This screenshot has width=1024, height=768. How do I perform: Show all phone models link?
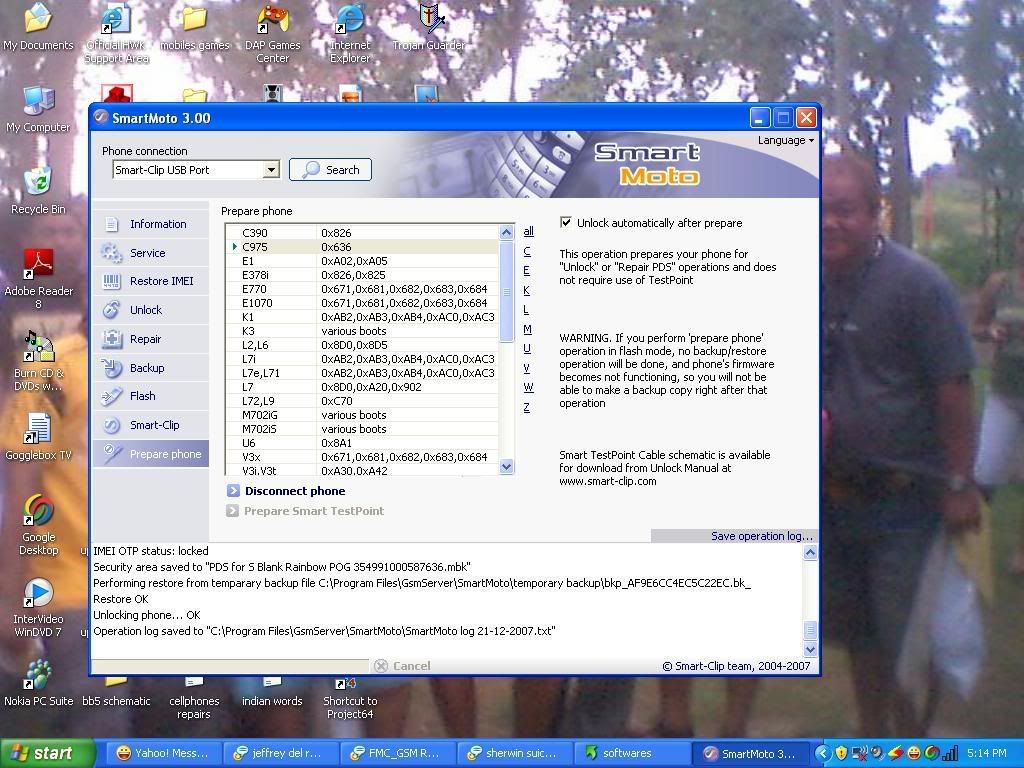coord(528,232)
